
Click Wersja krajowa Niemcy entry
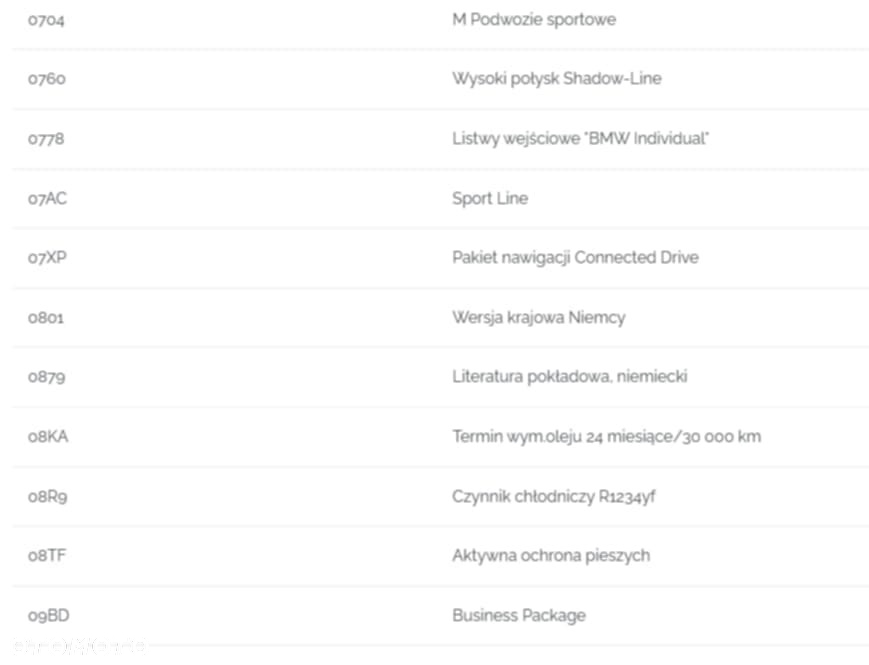pos(539,318)
